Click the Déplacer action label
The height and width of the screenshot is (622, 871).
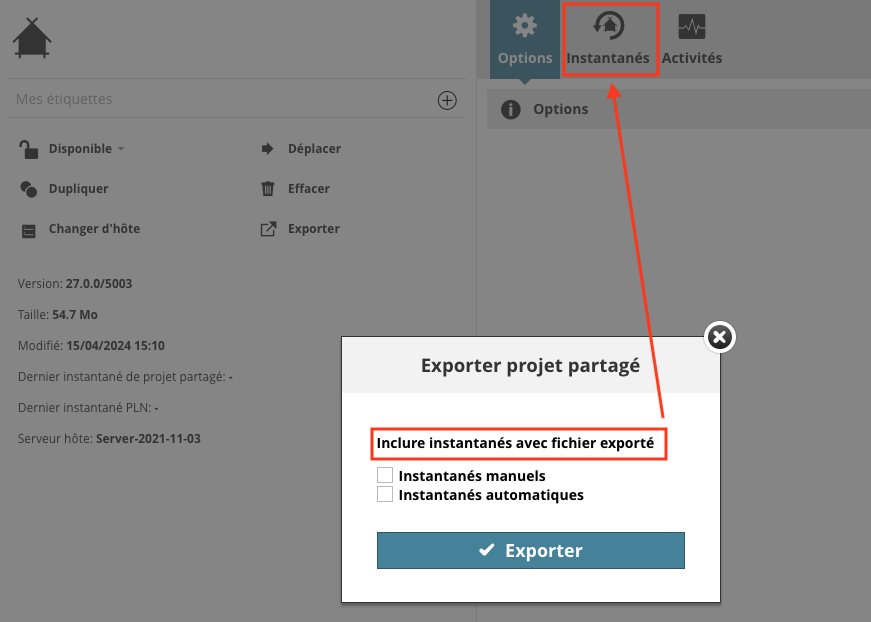[314, 149]
